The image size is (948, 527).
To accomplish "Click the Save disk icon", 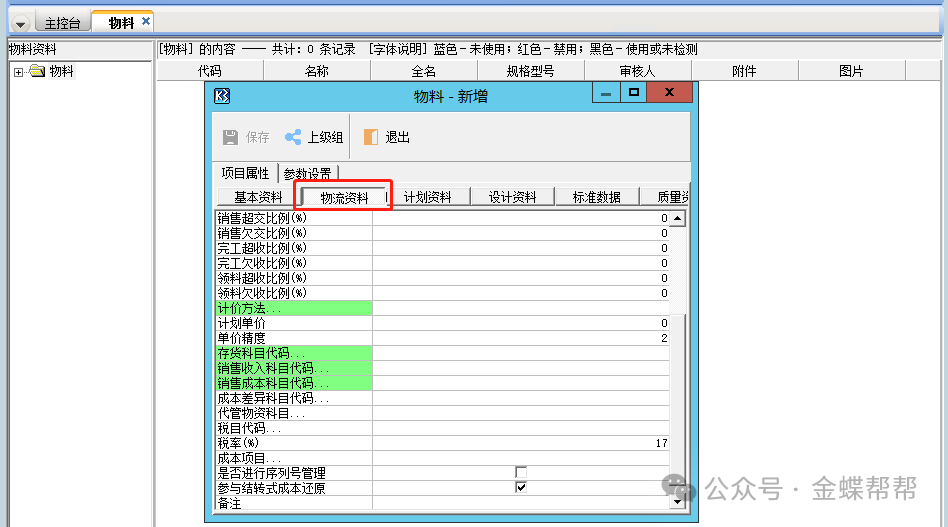I will pos(230,137).
